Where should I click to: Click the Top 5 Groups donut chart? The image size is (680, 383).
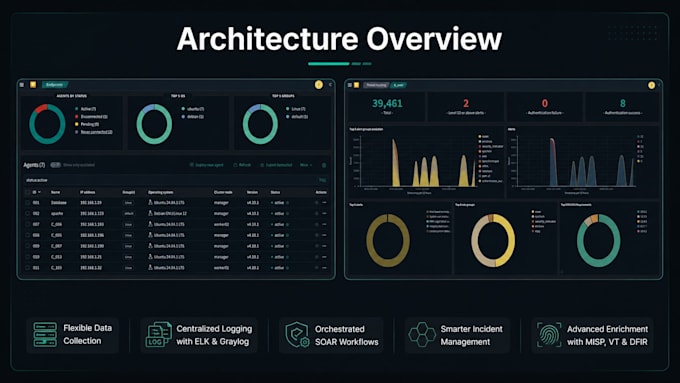260,124
